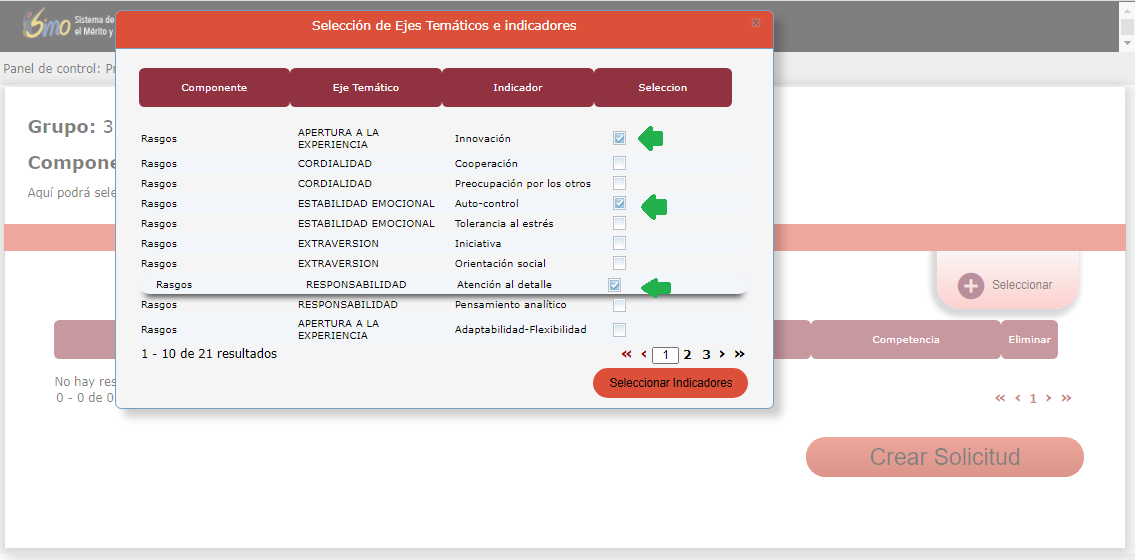Viewport: 1135px width, 560px height.
Task: Click the Componente column header
Action: 214,88
